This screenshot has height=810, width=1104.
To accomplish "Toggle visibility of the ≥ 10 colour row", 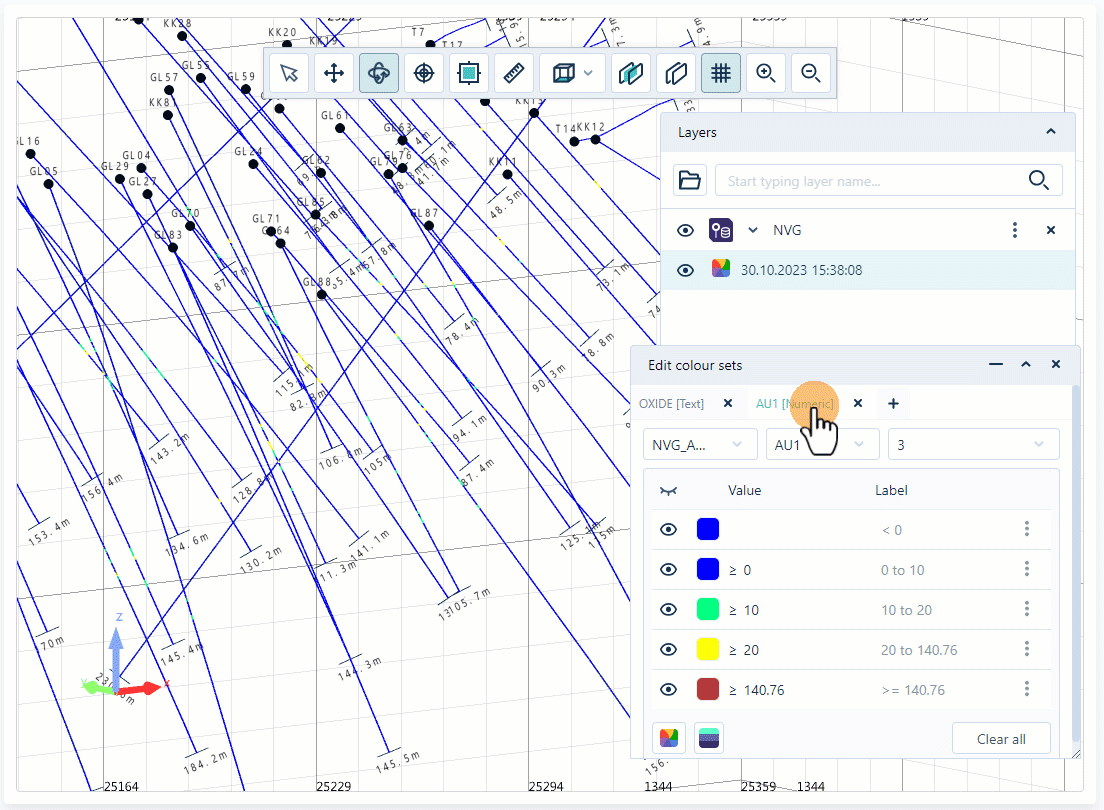I will (668, 609).
